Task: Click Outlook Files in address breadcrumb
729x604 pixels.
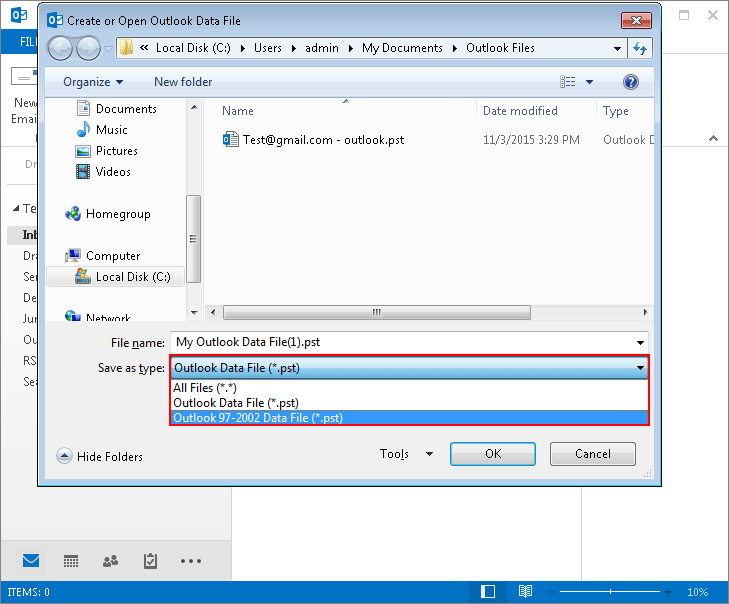Action: coord(500,48)
